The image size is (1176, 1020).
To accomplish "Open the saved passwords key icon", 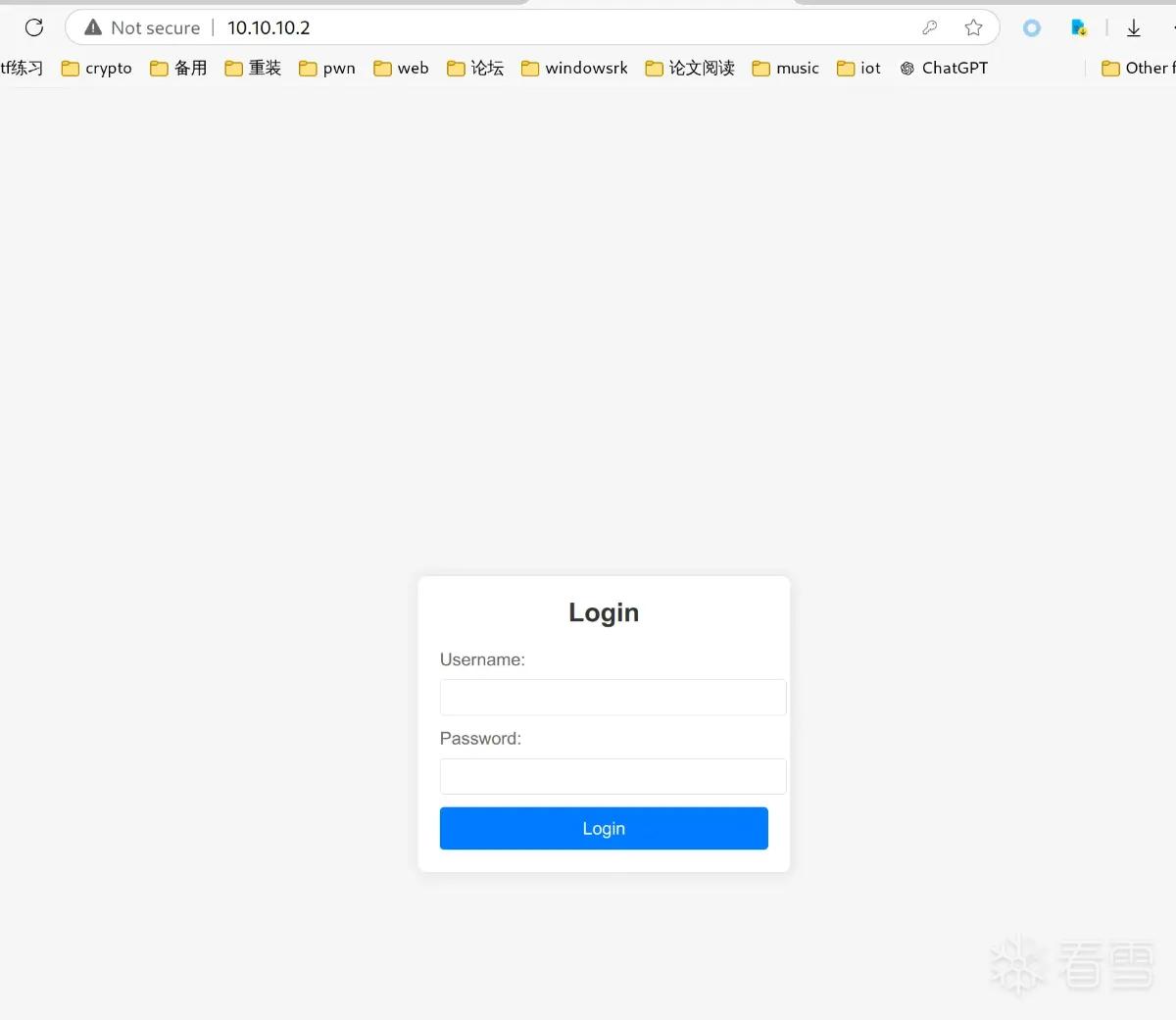I will [x=930, y=27].
